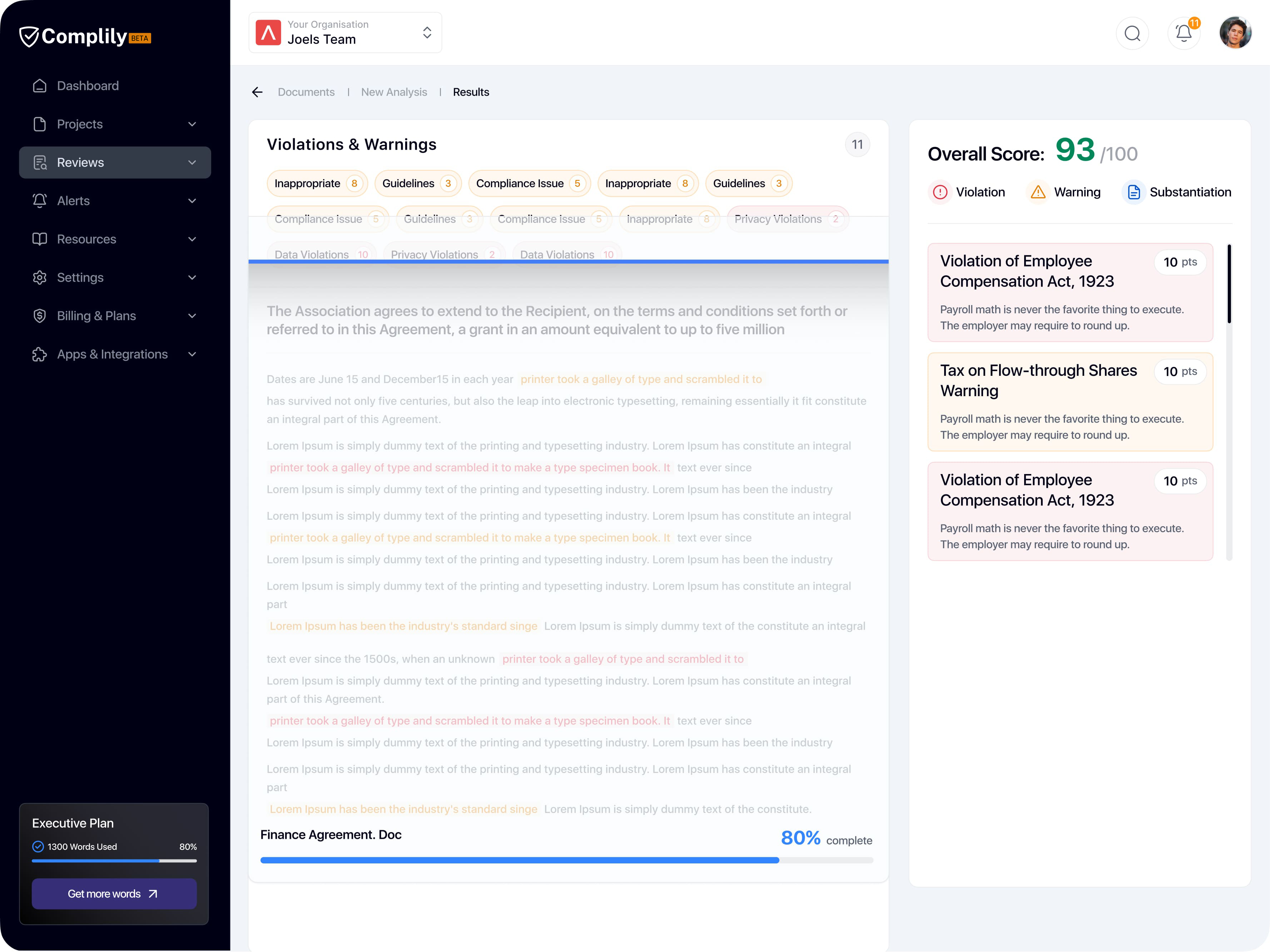The image size is (1270, 952).
Task: Expand the Settings menu chevron
Action: 192,277
